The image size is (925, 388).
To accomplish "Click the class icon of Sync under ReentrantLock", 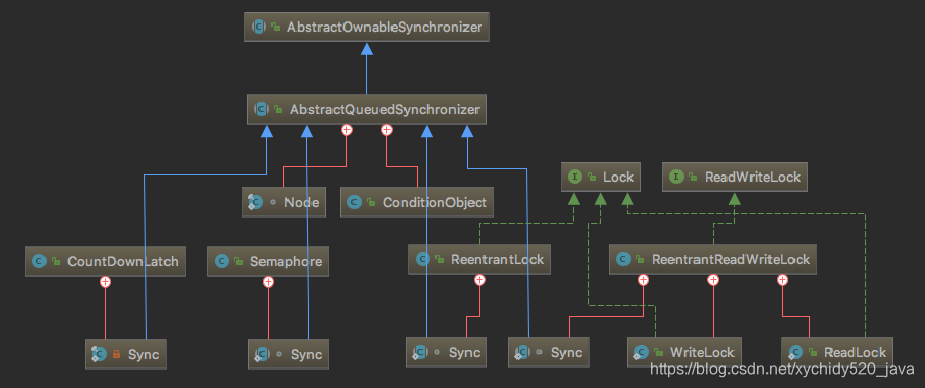I will [x=419, y=353].
